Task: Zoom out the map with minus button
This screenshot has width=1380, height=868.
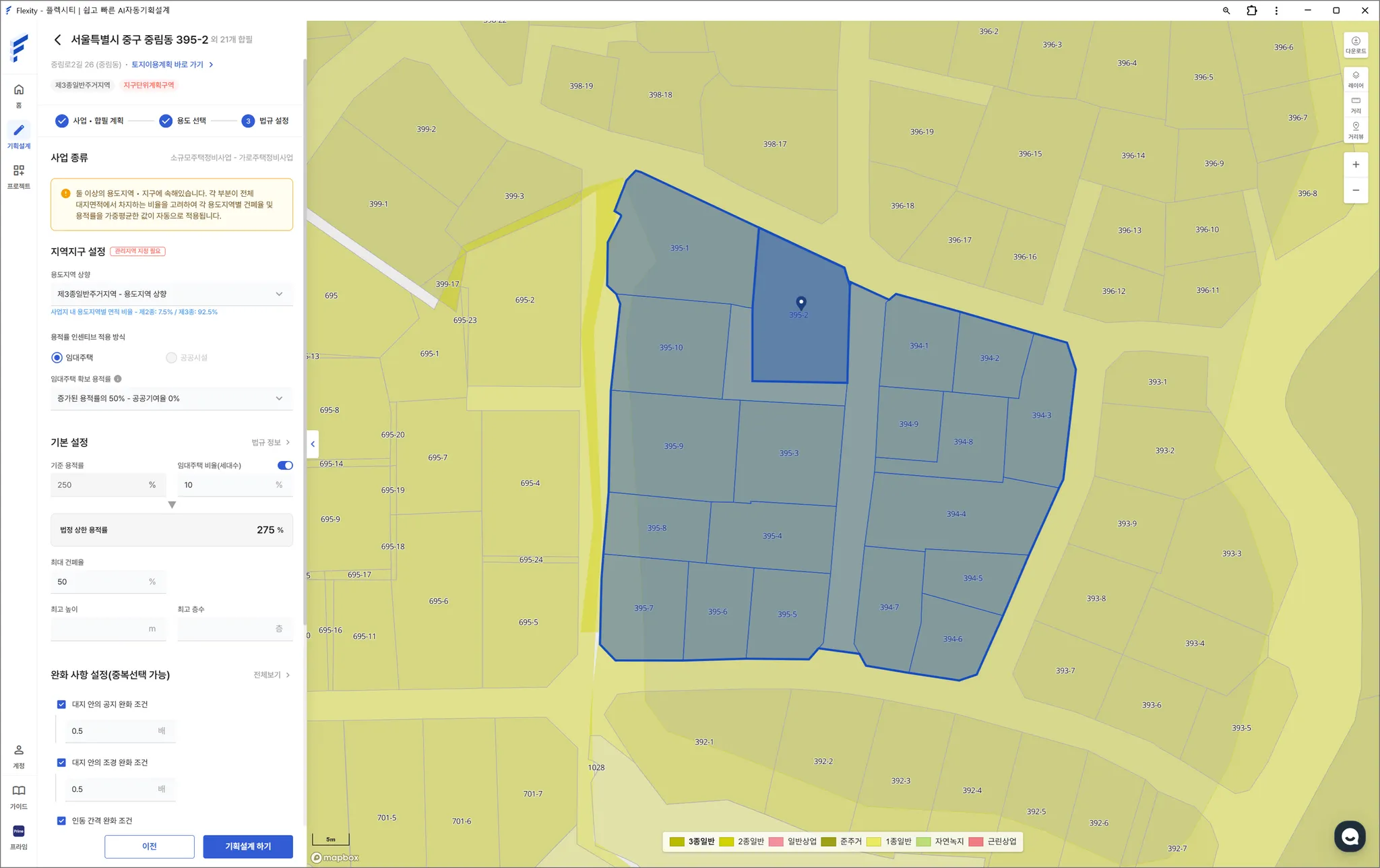Action: coord(1355,191)
